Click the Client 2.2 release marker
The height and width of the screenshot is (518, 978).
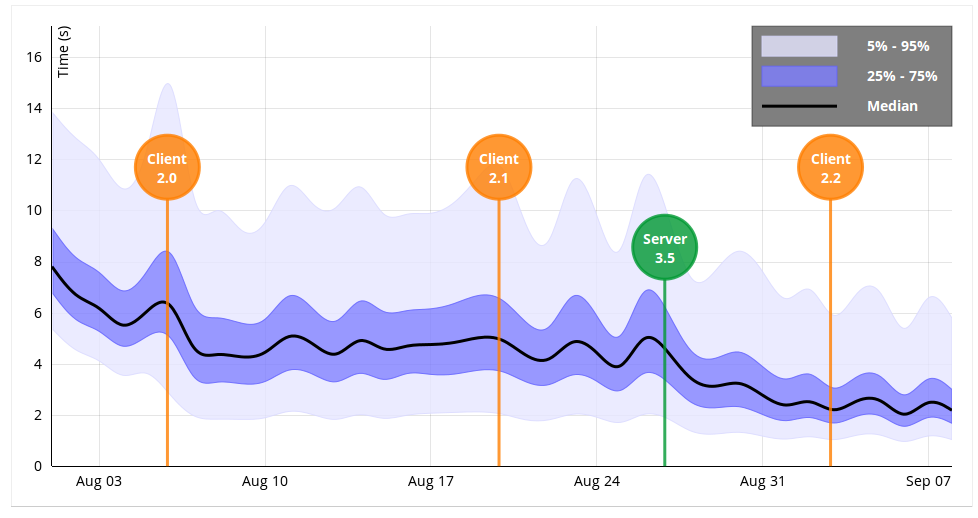(830, 168)
